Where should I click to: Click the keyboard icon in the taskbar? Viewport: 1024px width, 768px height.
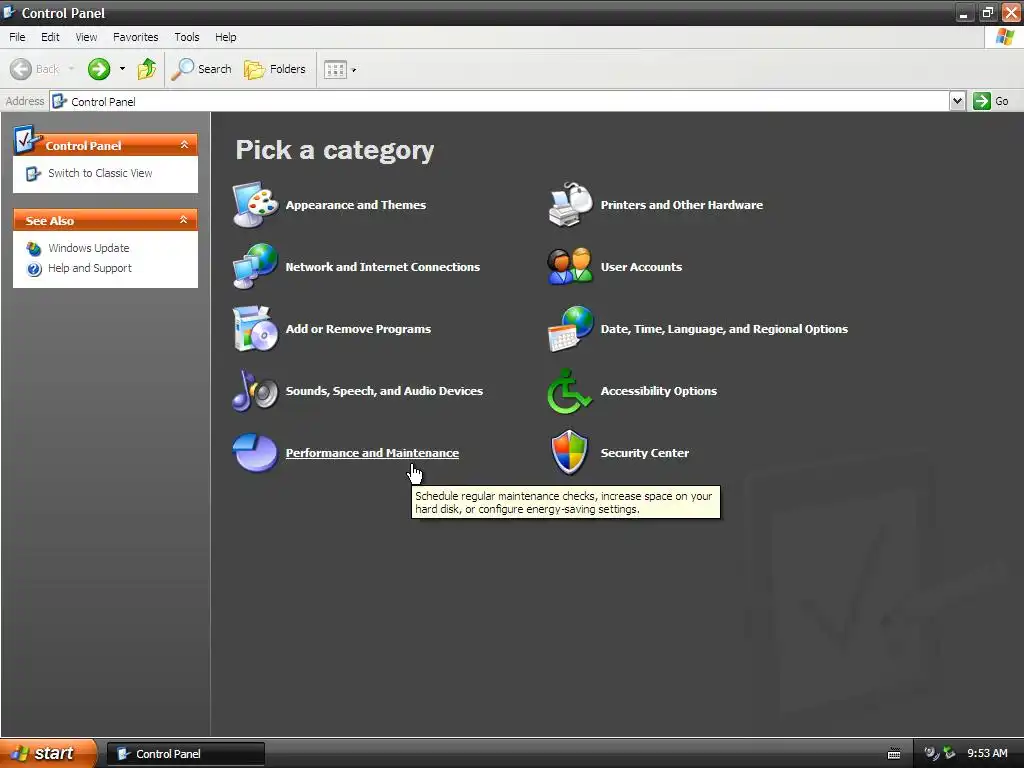894,754
